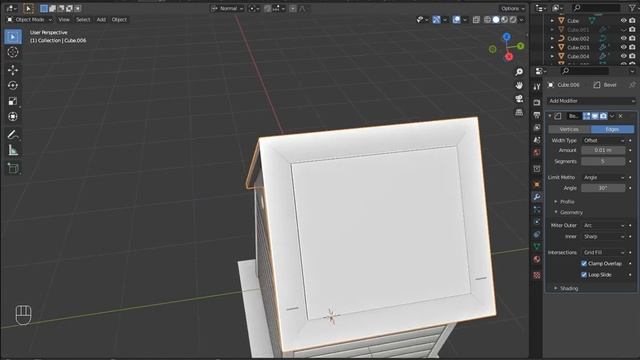Open the Output properties tab

click(537, 115)
